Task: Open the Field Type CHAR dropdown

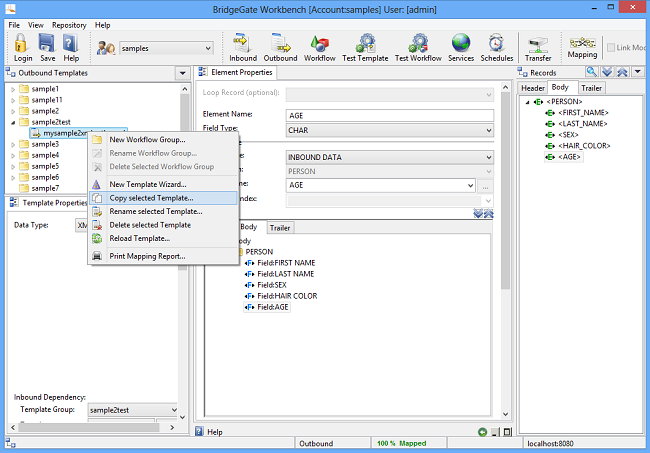Action: (489, 130)
